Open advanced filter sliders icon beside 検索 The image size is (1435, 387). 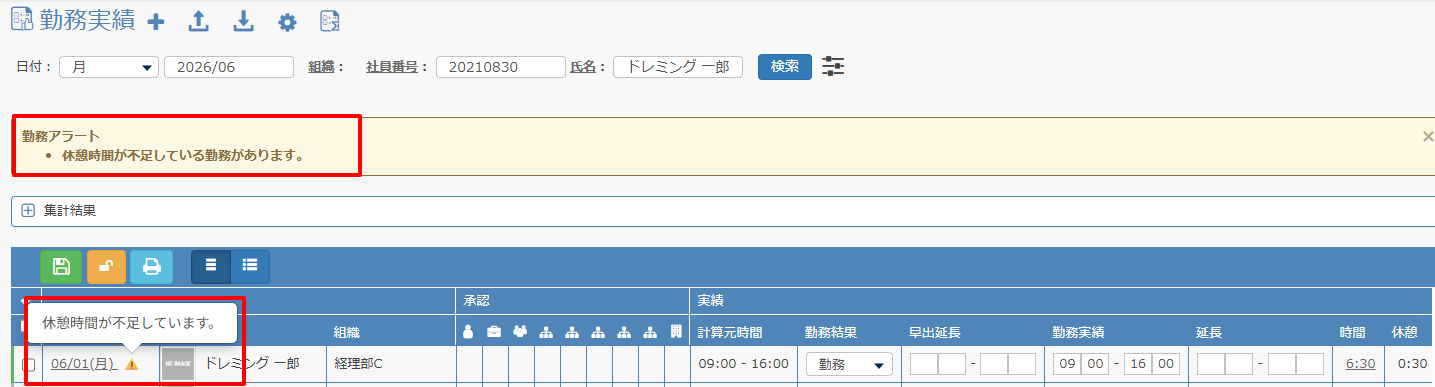pos(833,66)
